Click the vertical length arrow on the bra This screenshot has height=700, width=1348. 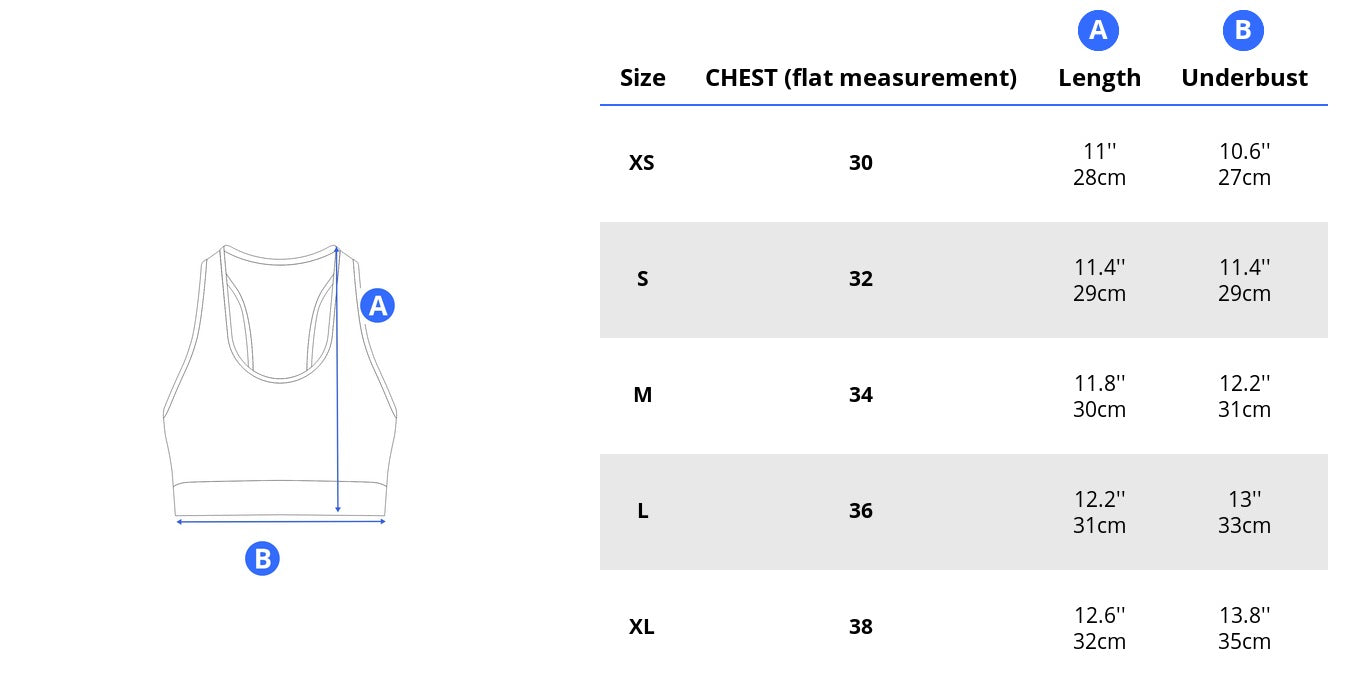tap(338, 379)
